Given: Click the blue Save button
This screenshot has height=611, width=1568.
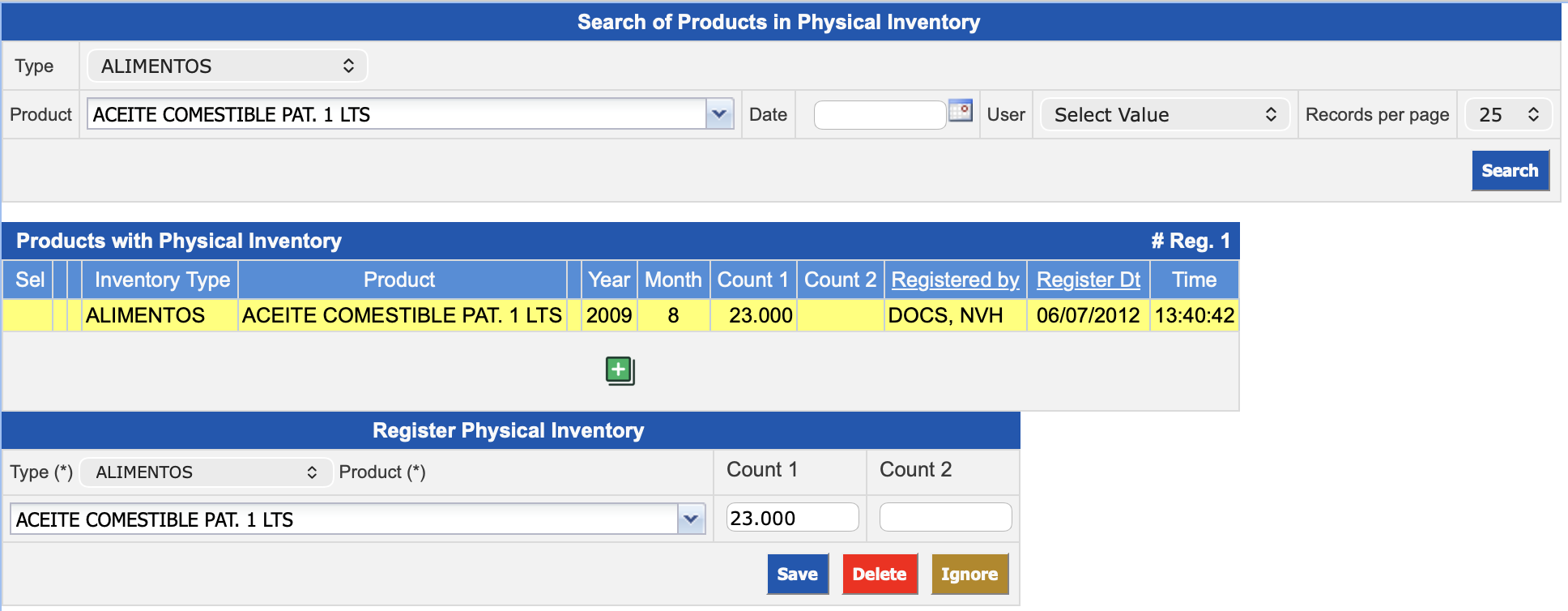Looking at the screenshot, I should (797, 575).
